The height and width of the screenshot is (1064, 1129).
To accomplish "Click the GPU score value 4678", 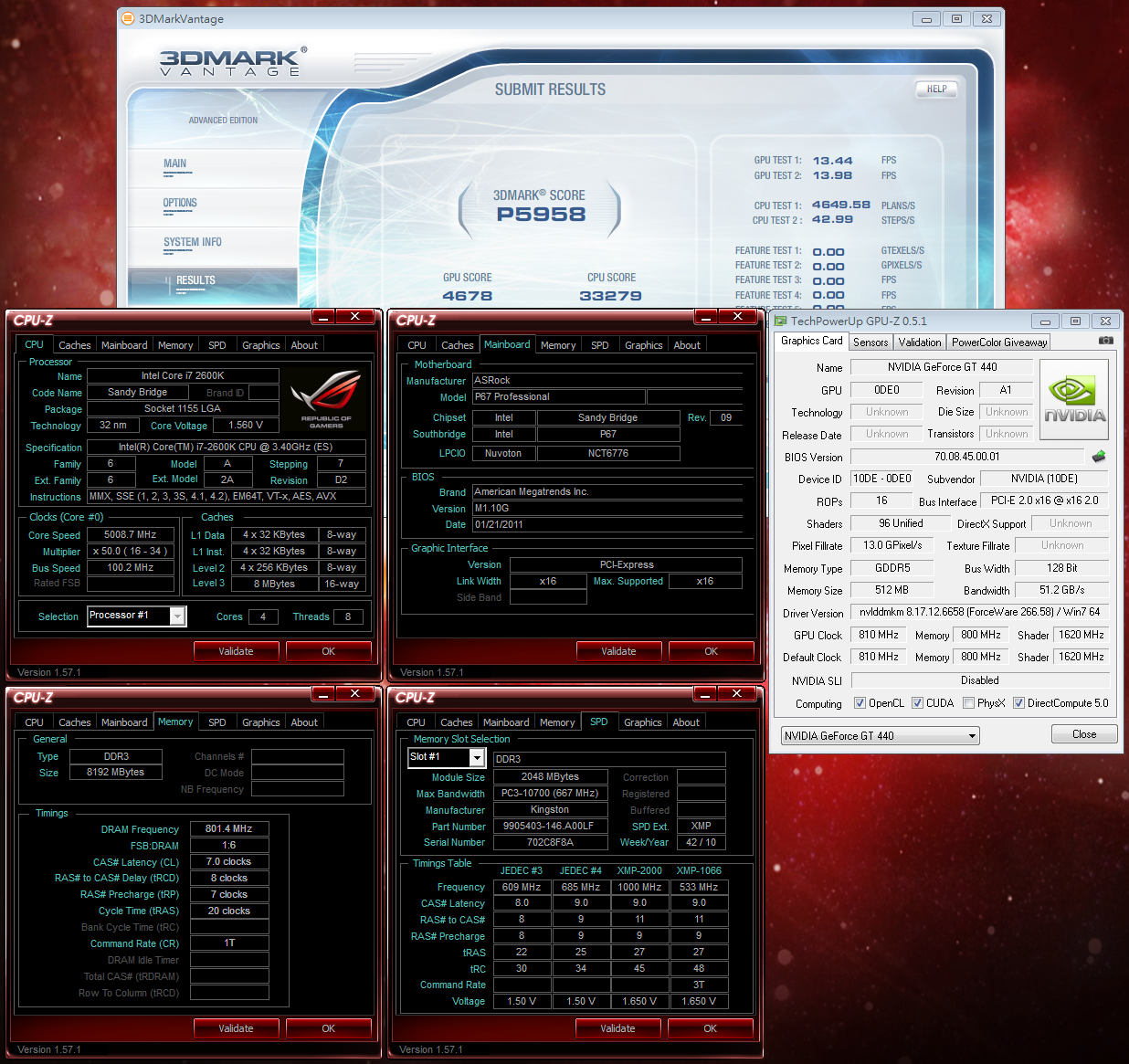I will 467,296.
